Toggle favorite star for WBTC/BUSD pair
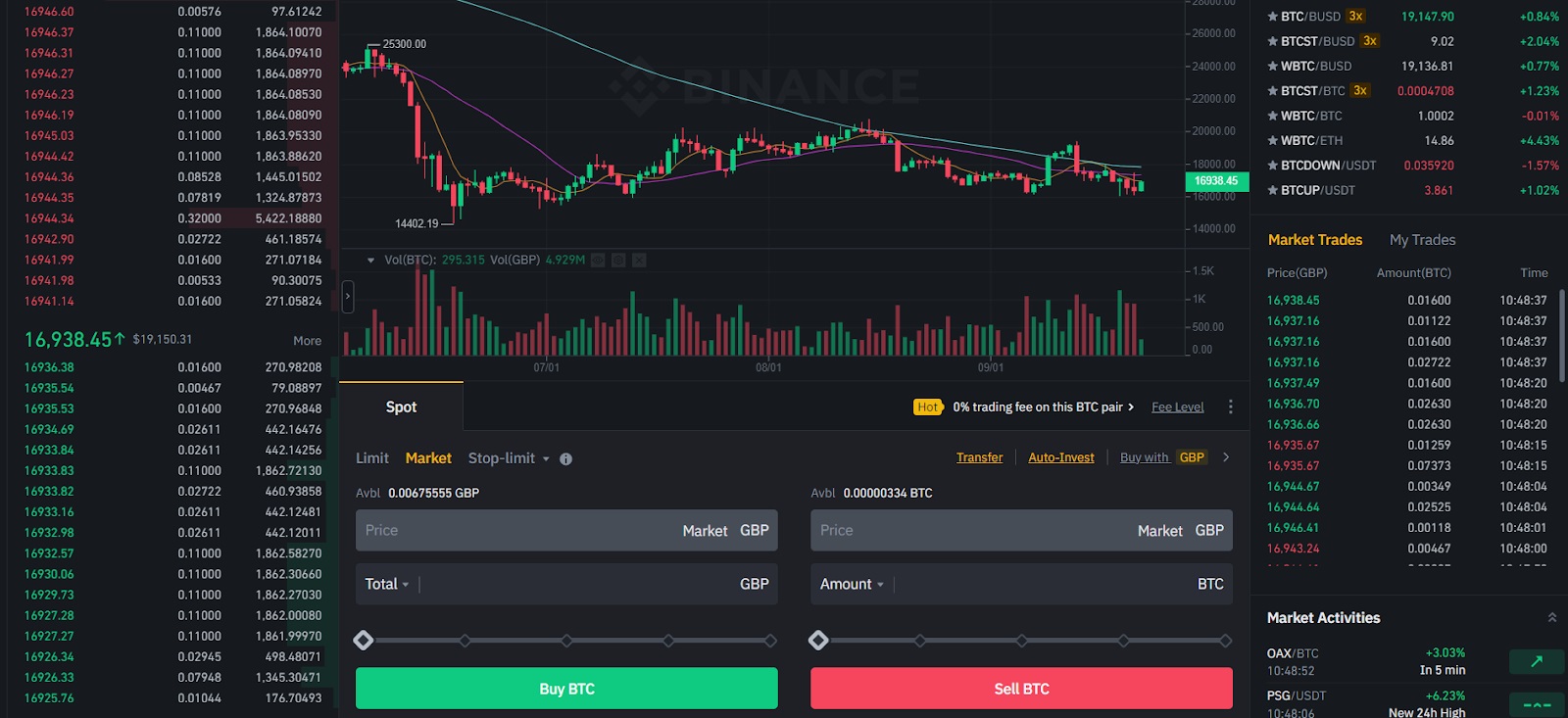 coord(1272,67)
